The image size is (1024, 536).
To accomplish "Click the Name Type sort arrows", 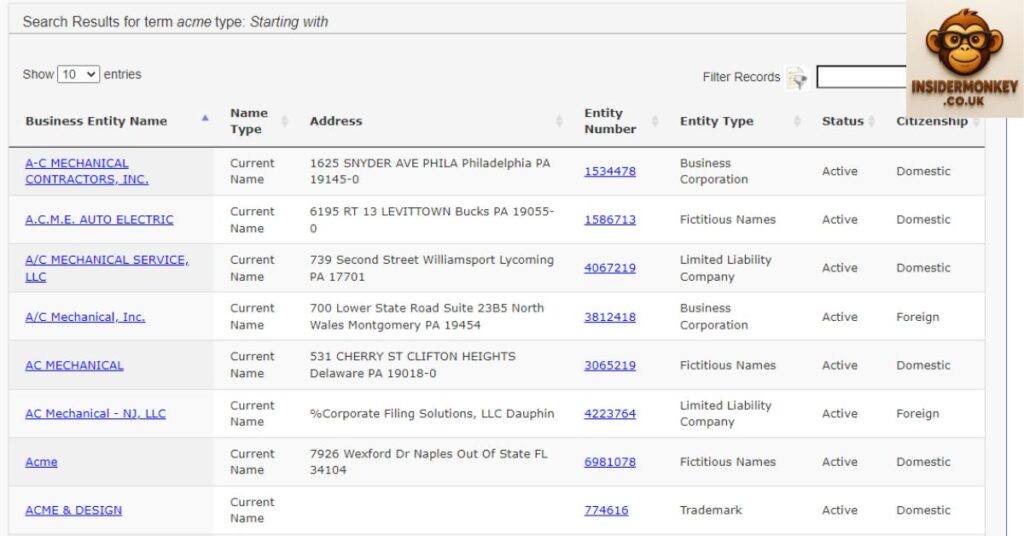I will [285, 121].
